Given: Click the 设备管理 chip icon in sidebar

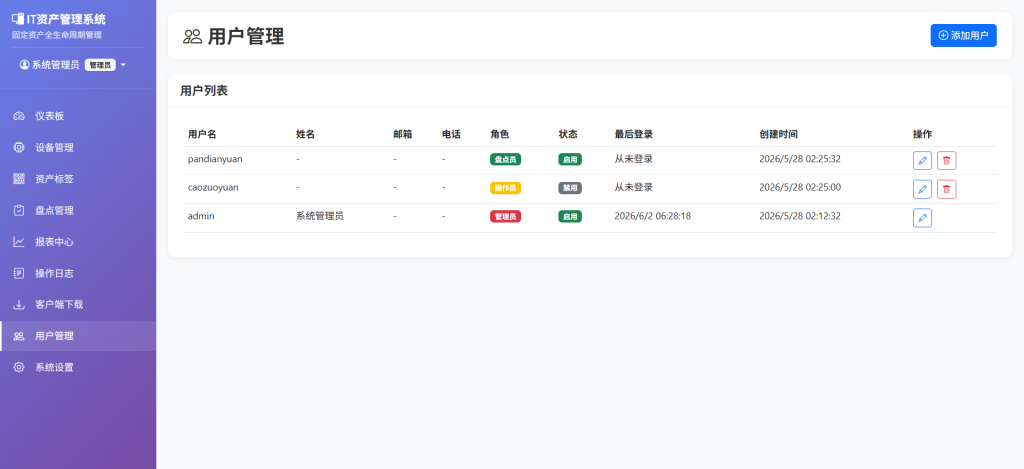Looking at the screenshot, I should (x=19, y=148).
